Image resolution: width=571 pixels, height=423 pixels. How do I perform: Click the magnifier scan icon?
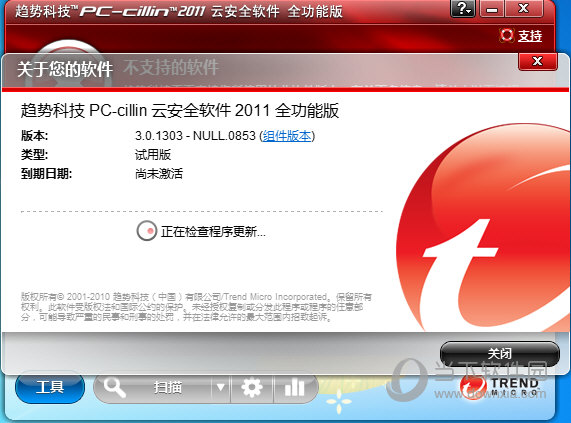114,387
